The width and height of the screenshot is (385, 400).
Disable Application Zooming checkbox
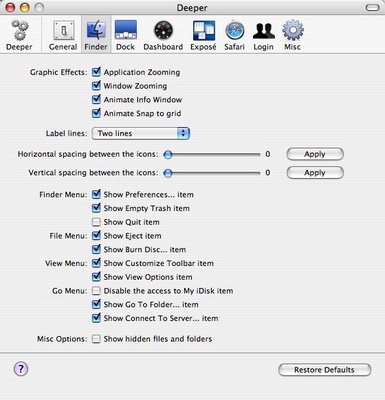pos(96,72)
